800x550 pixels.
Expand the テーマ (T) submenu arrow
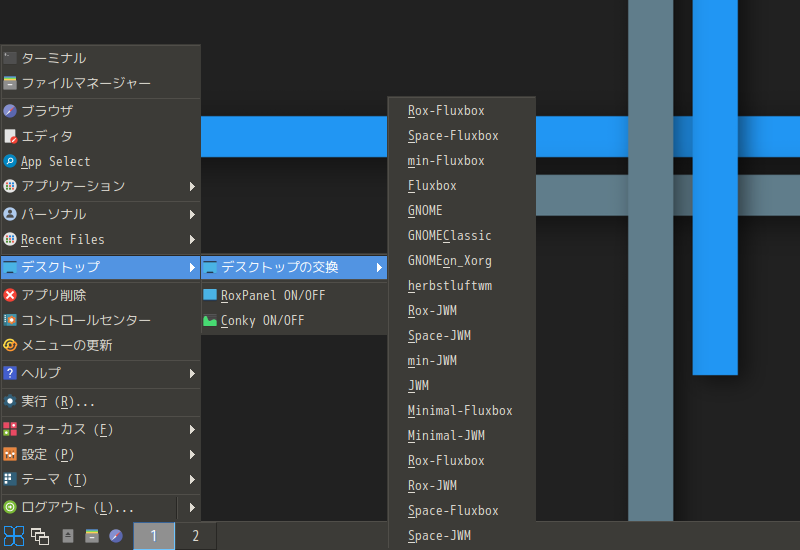pos(192,480)
